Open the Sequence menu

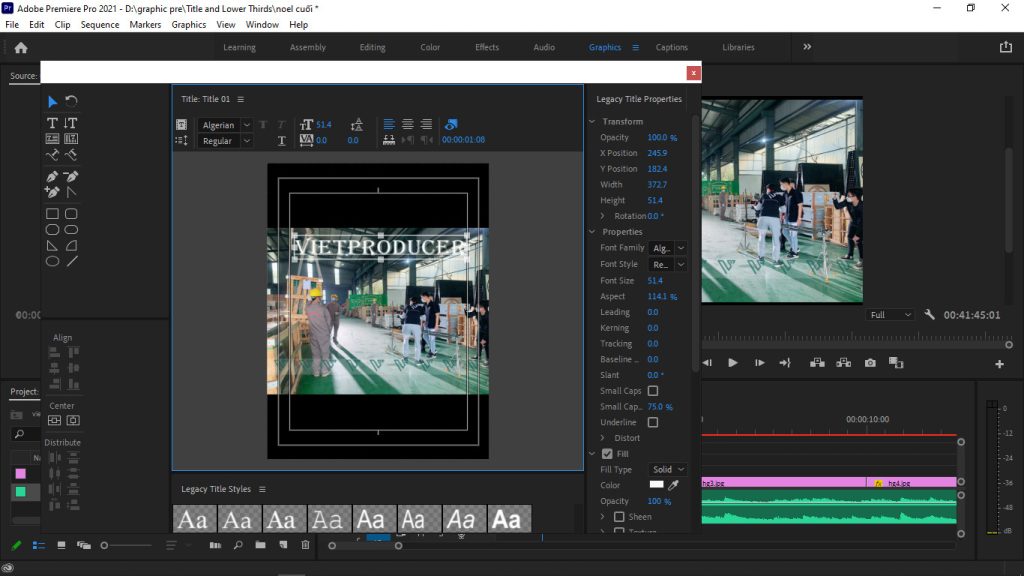click(x=99, y=24)
